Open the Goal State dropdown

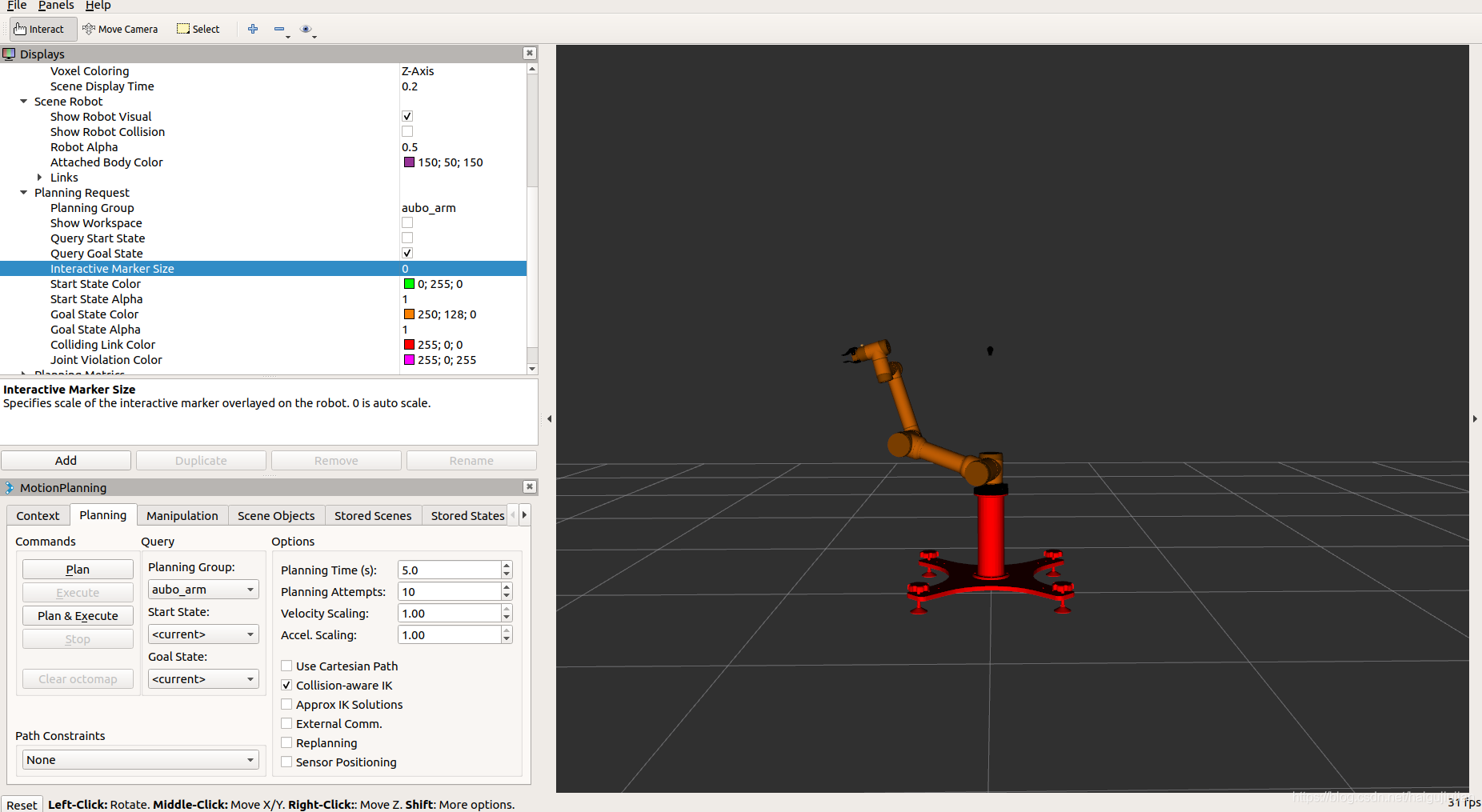click(203, 679)
